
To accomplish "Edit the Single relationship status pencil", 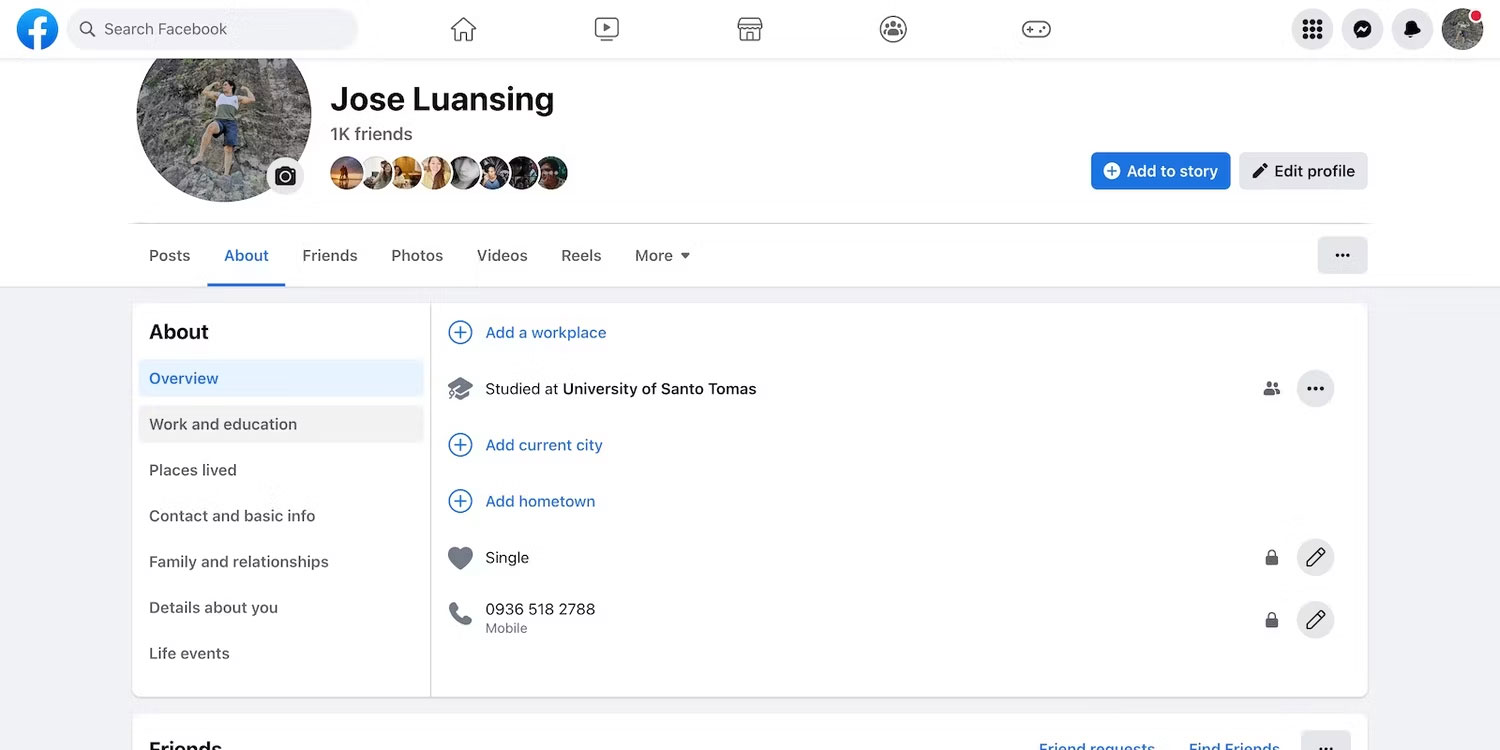I will tap(1315, 557).
